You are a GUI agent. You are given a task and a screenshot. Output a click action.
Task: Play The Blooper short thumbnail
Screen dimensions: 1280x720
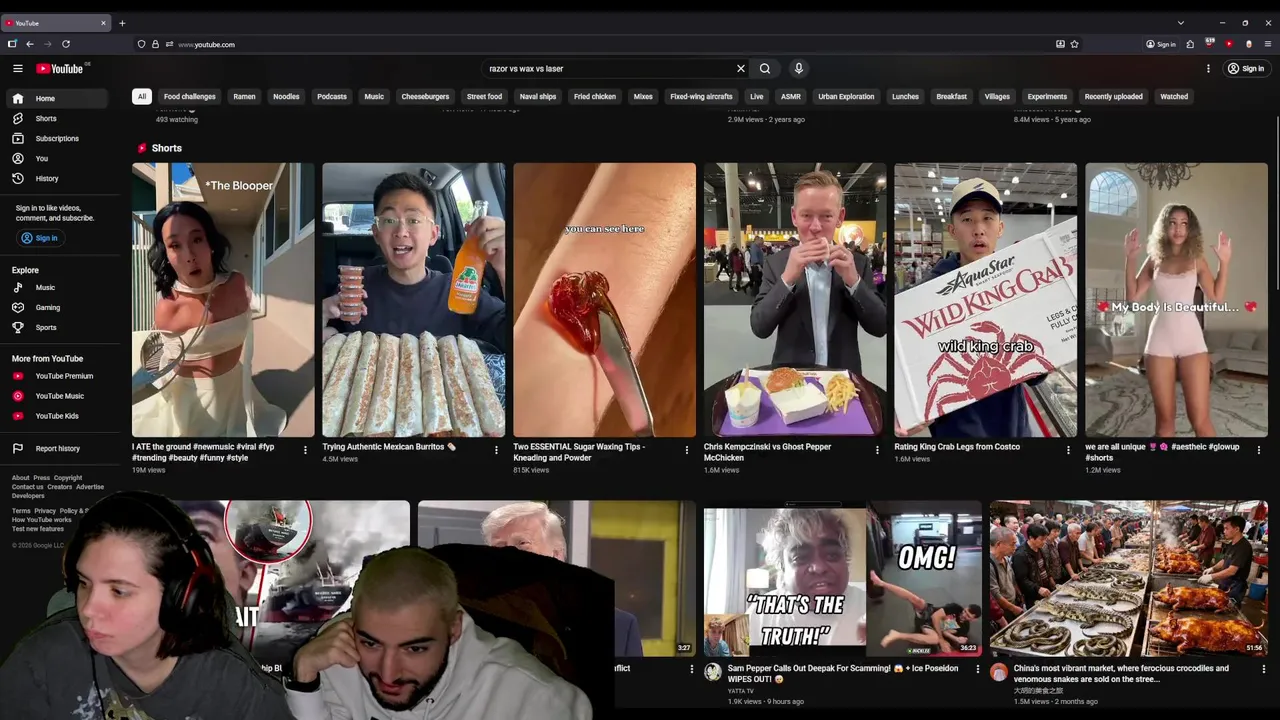[x=223, y=300]
